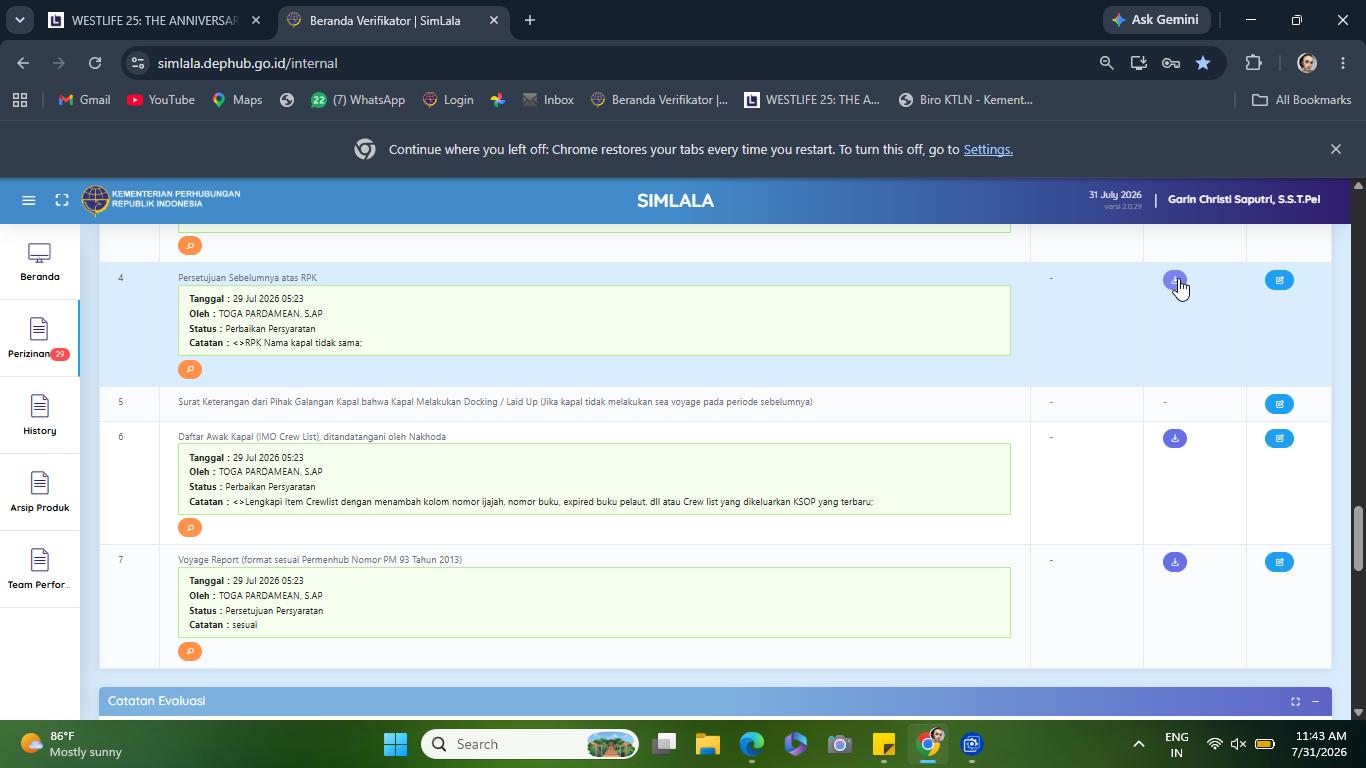Click the Ask Gemini button
1366x768 pixels.
pyautogui.click(x=1157, y=20)
